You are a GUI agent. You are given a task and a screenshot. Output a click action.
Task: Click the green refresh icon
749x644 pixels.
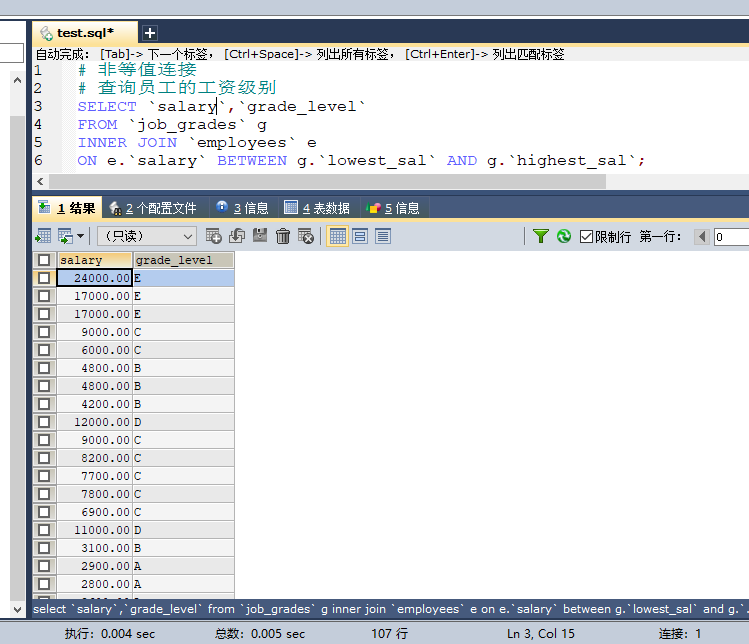[564, 236]
